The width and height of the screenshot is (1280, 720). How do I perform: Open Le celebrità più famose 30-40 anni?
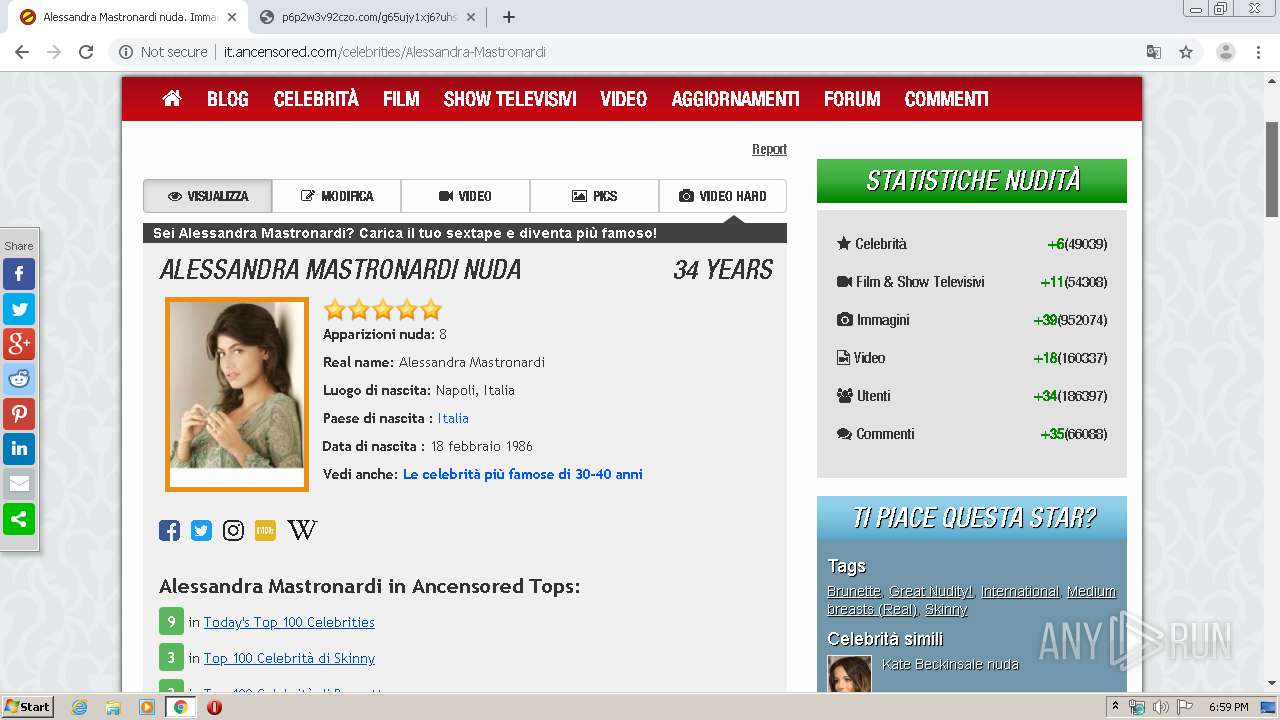(x=523, y=474)
